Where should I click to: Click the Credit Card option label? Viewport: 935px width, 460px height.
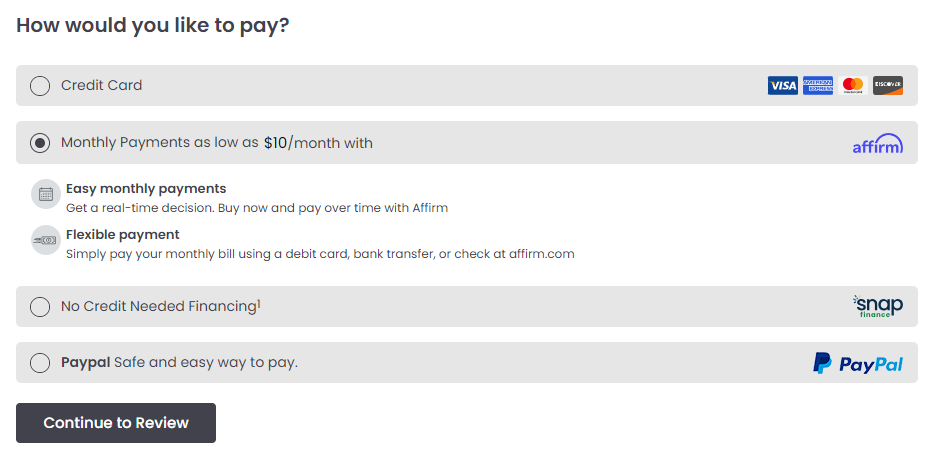click(x=101, y=85)
